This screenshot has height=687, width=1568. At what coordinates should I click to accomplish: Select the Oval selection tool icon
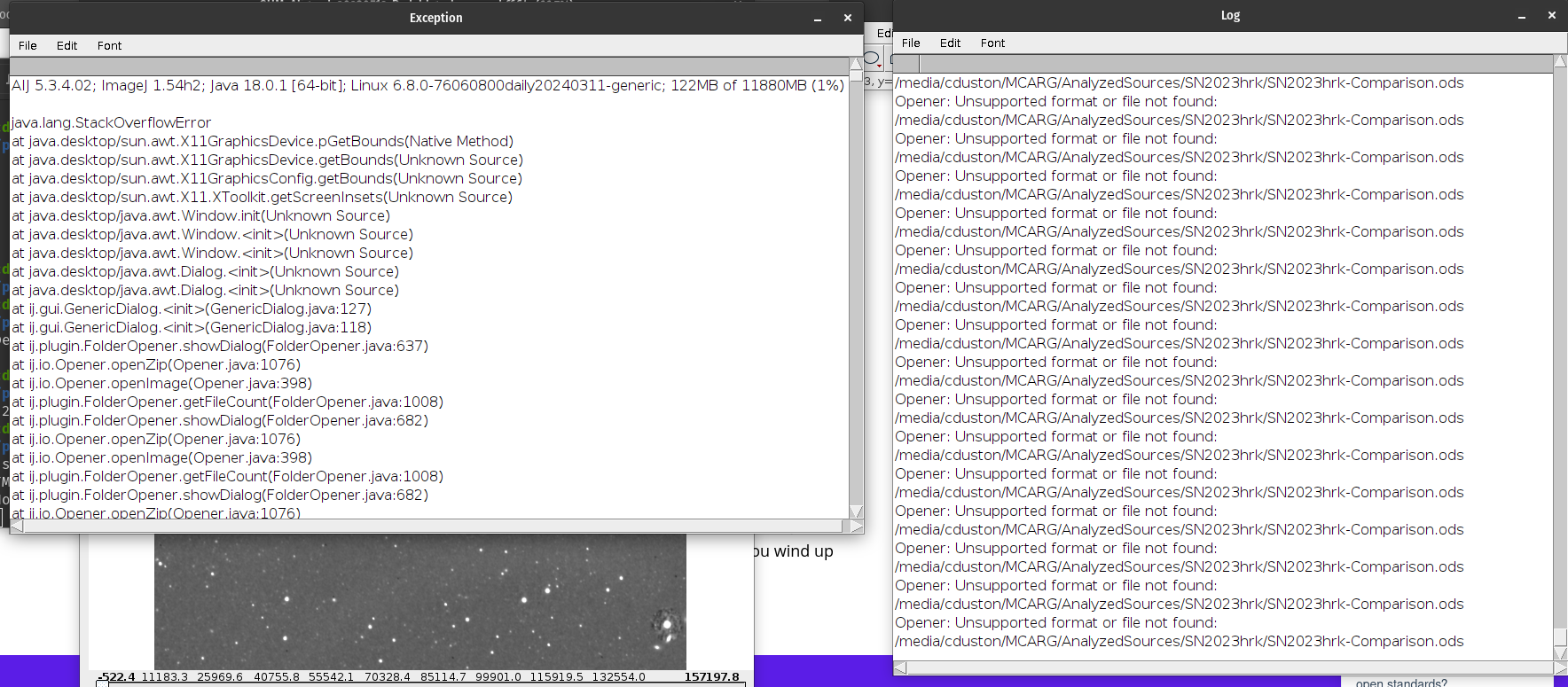872,59
